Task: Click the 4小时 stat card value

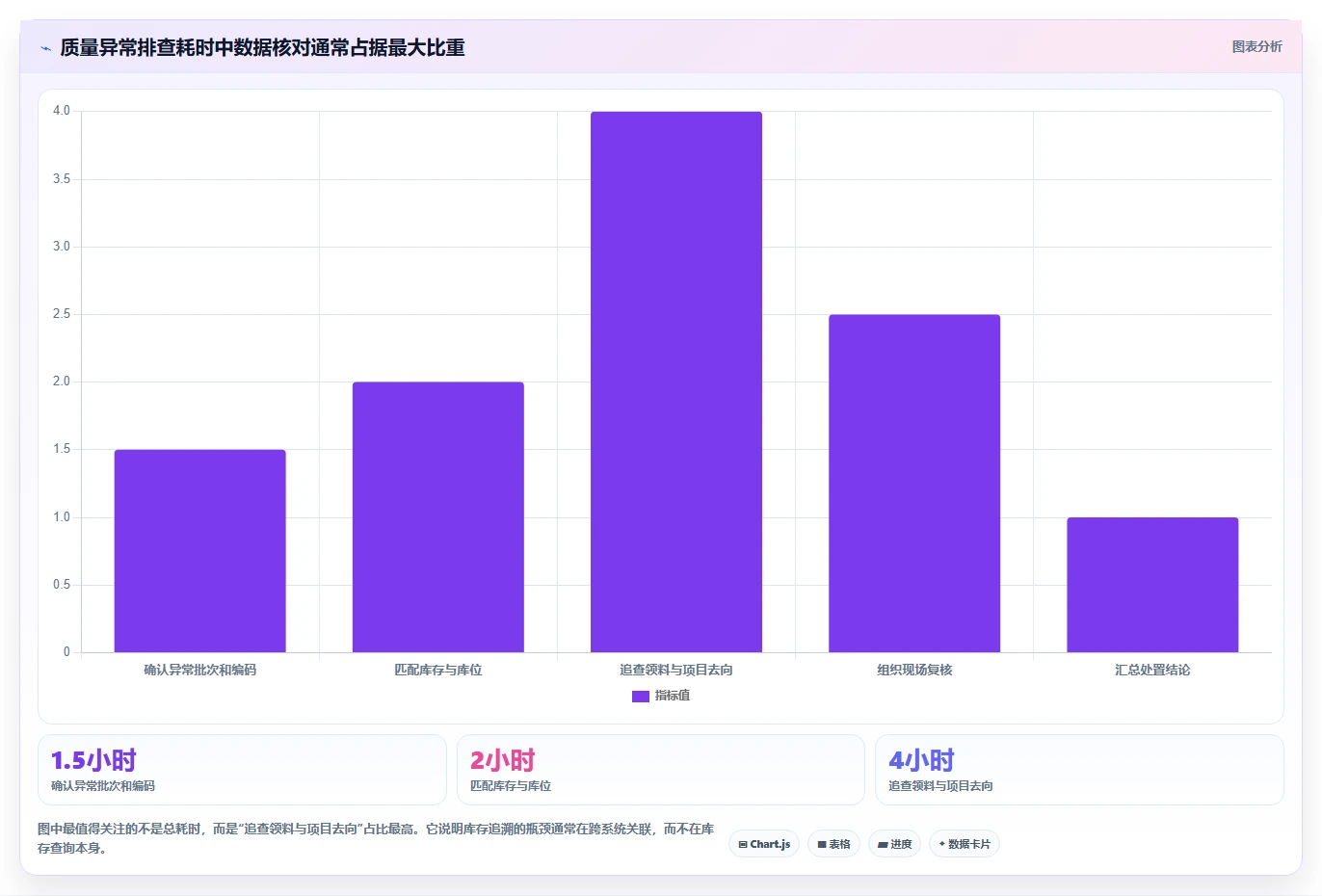Action: point(921,760)
